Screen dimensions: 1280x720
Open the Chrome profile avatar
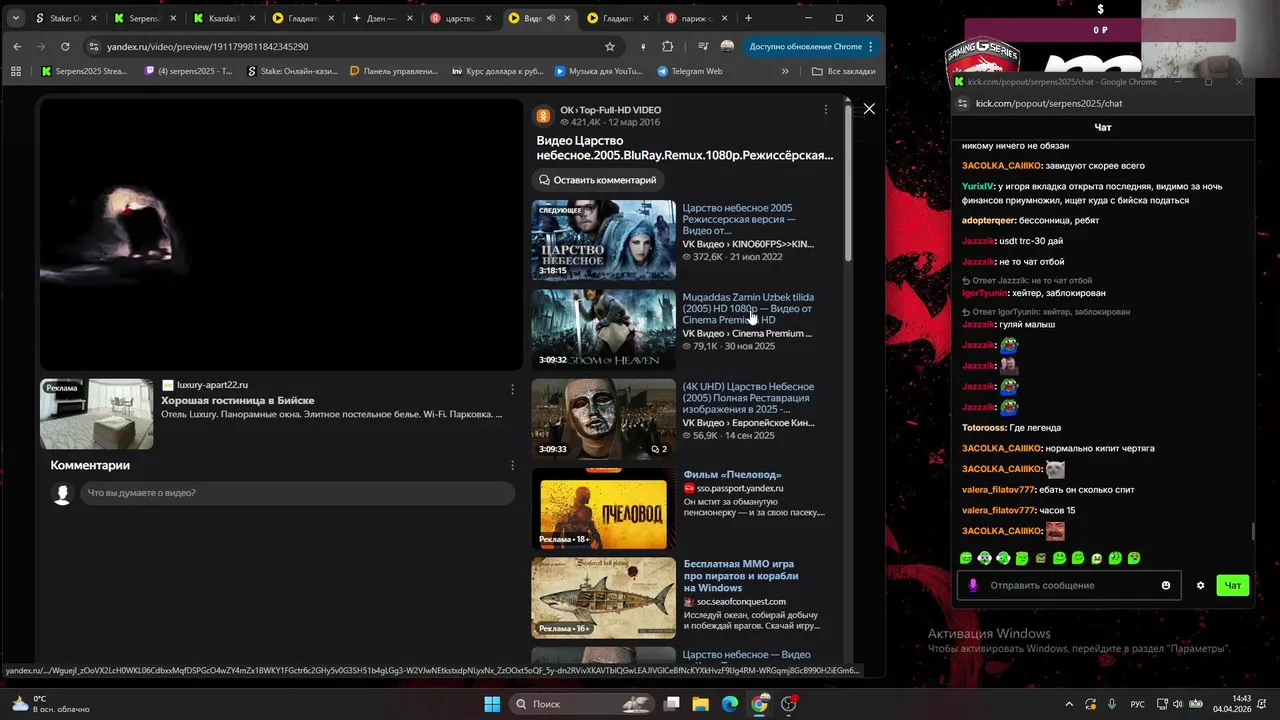coord(727,46)
